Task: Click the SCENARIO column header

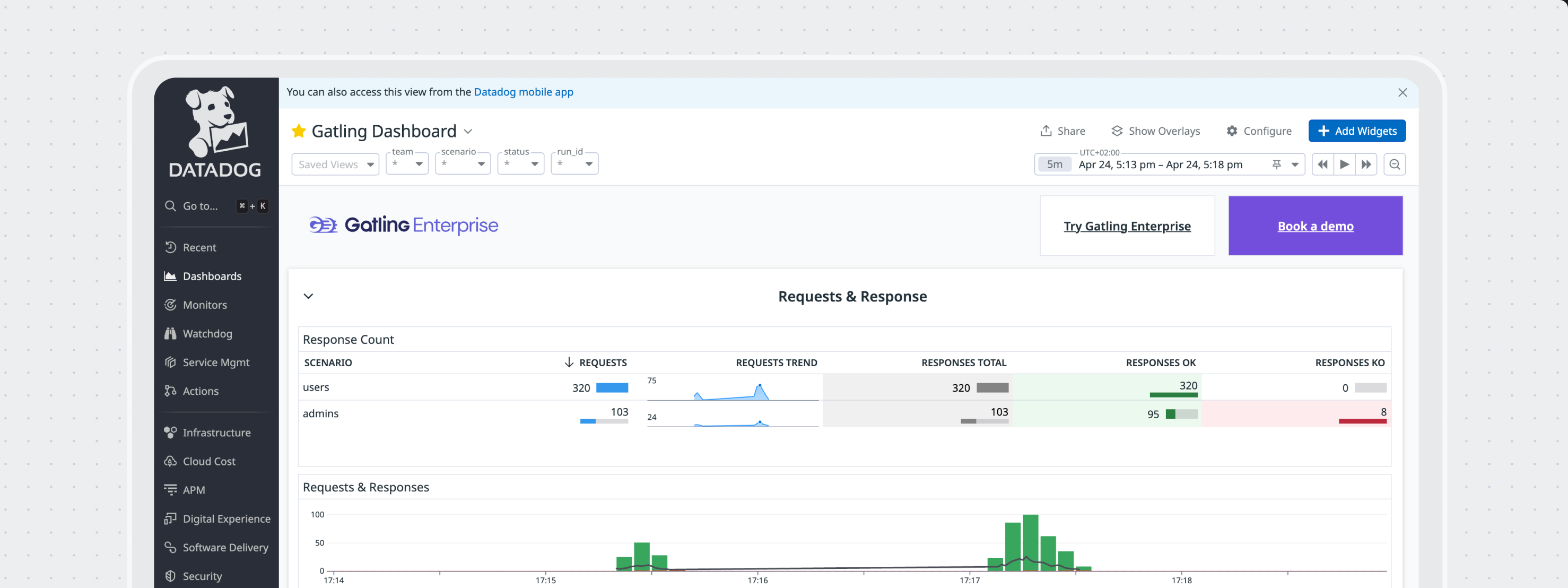Action: tap(327, 362)
